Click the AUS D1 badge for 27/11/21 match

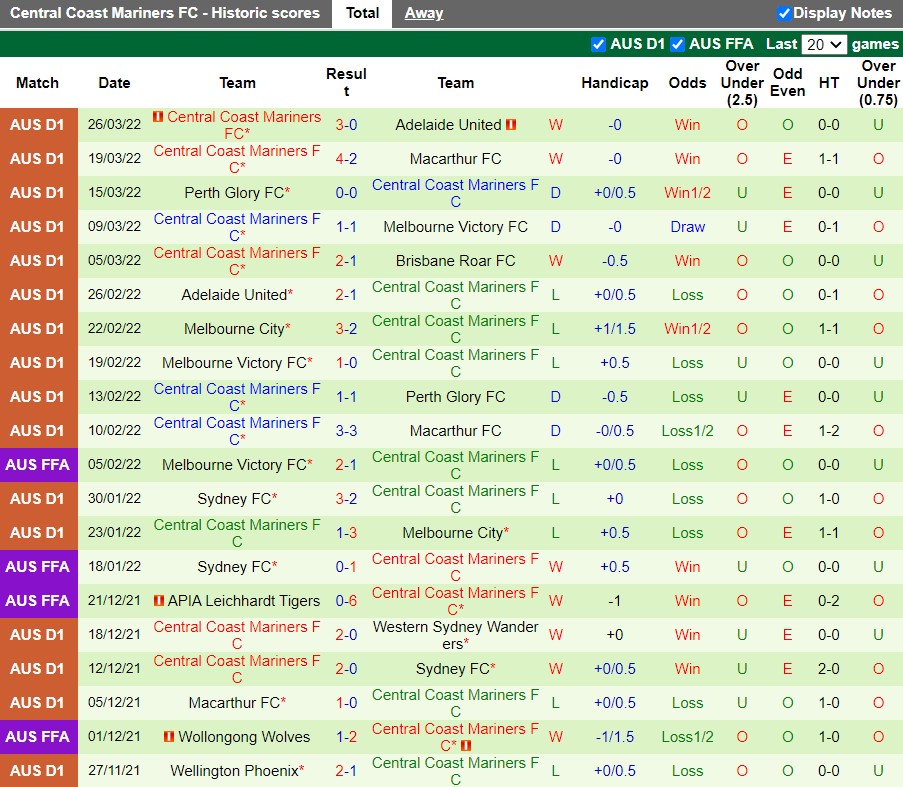click(x=38, y=771)
